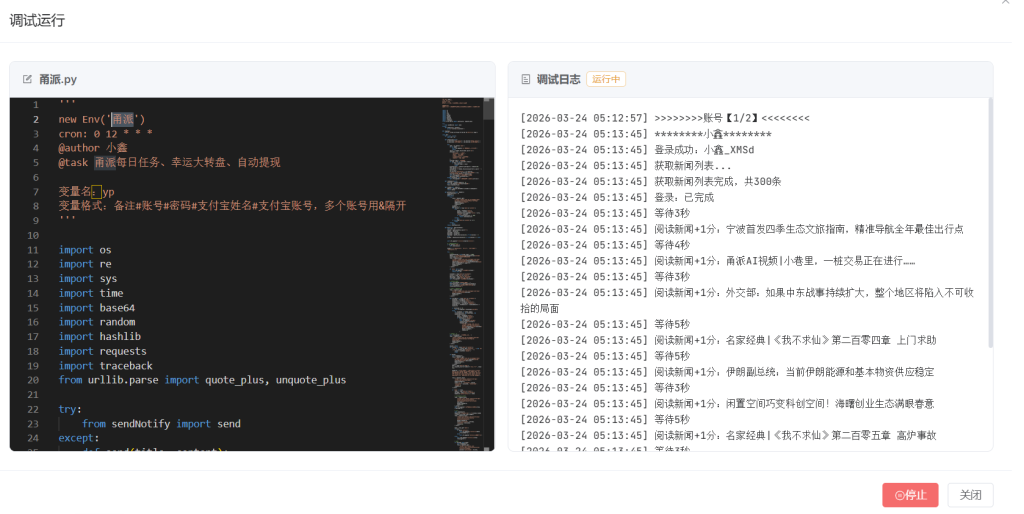Click the "@author 小鑫" comment line

[x=93, y=148]
